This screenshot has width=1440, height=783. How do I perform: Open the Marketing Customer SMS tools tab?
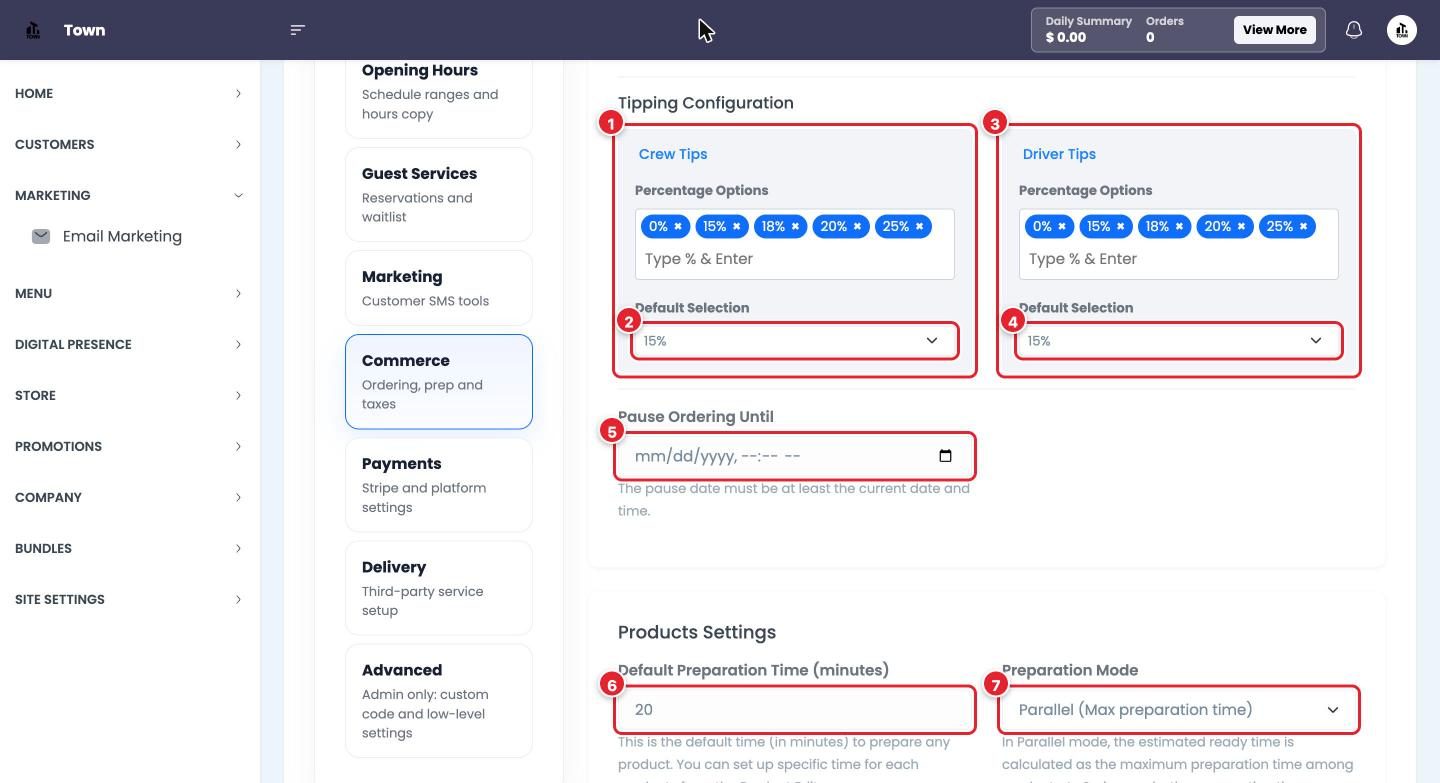[439, 287]
